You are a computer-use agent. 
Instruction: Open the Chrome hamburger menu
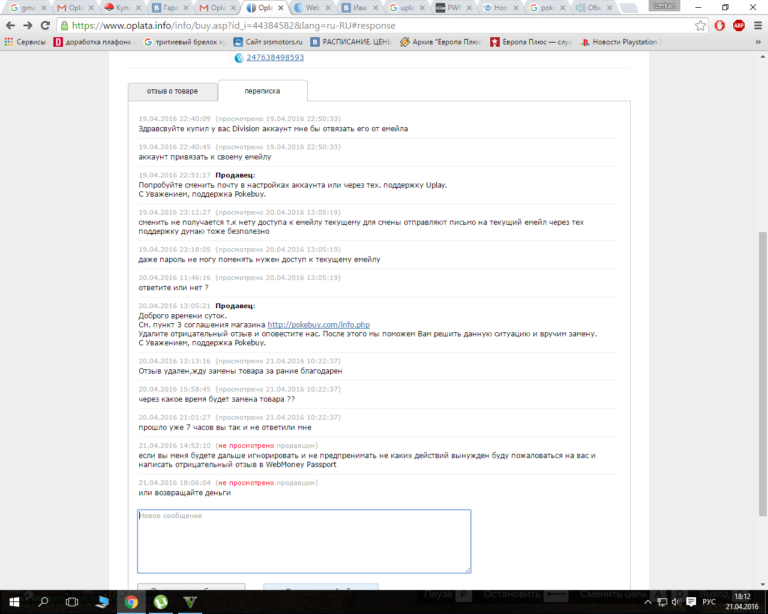(758, 25)
